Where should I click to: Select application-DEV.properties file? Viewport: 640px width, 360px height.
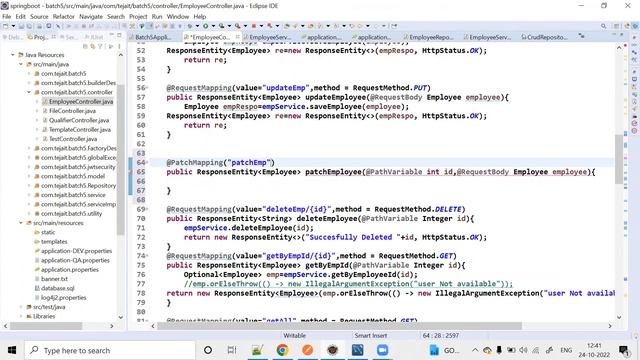coord(76,251)
